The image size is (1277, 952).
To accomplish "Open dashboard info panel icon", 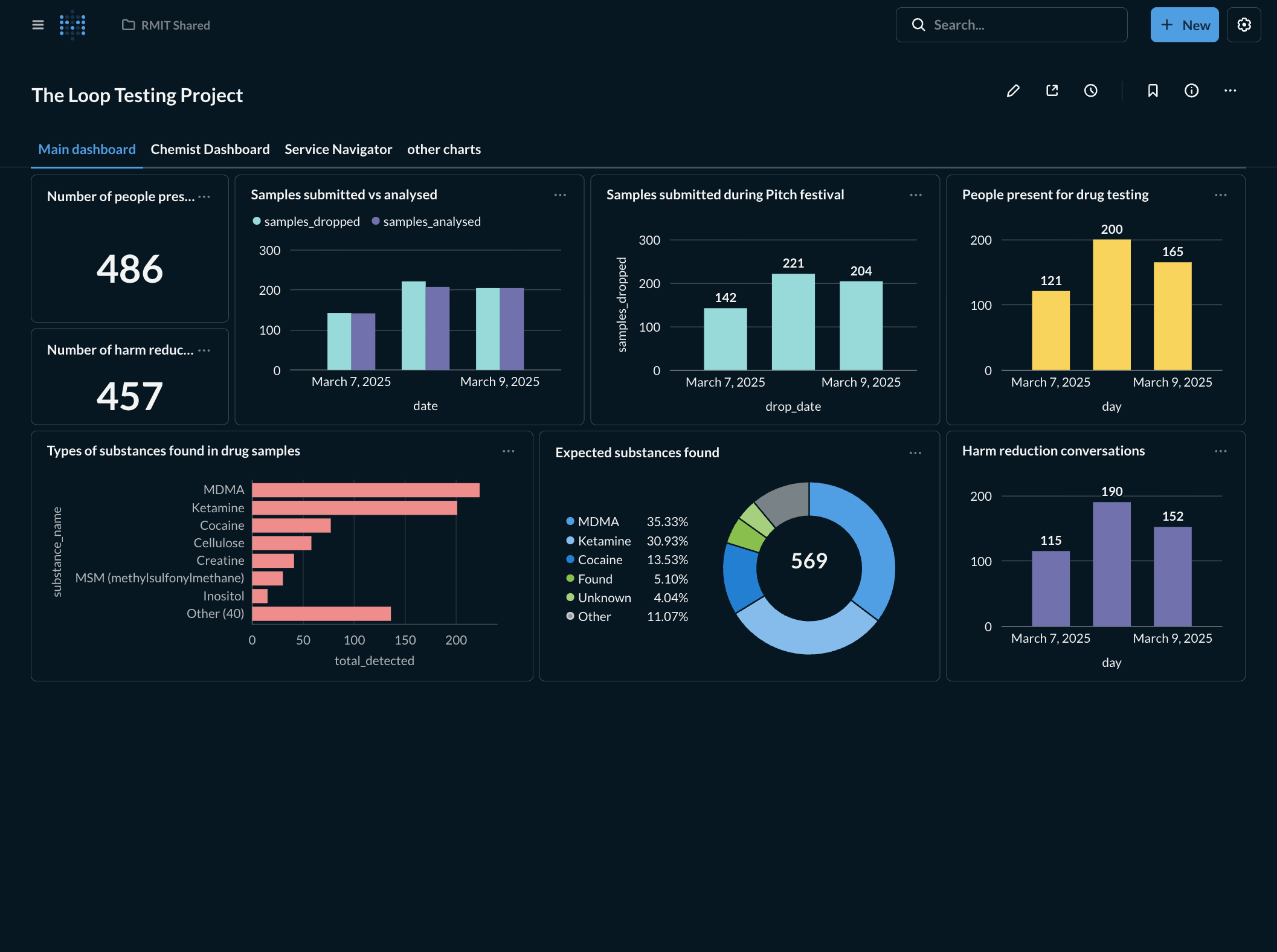I will 1191,91.
